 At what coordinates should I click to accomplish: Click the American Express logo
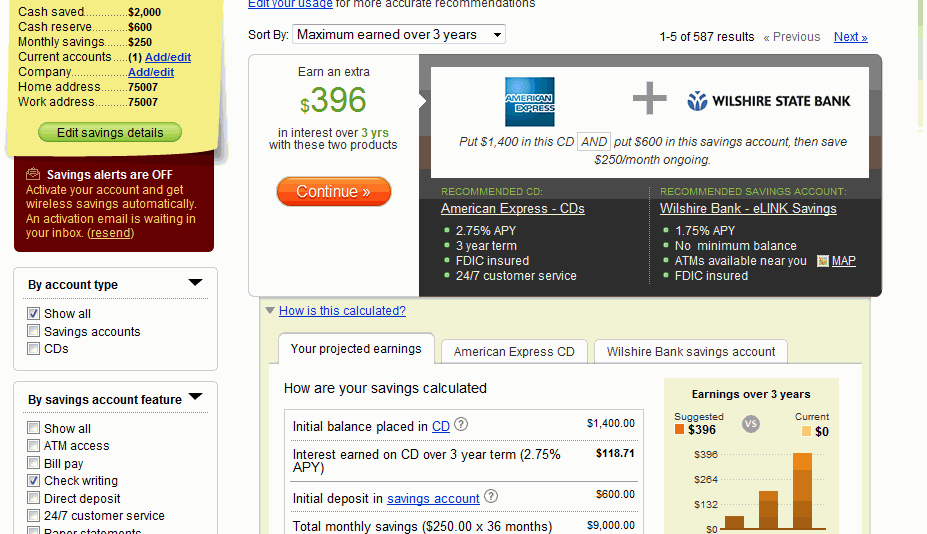pyautogui.click(x=529, y=101)
